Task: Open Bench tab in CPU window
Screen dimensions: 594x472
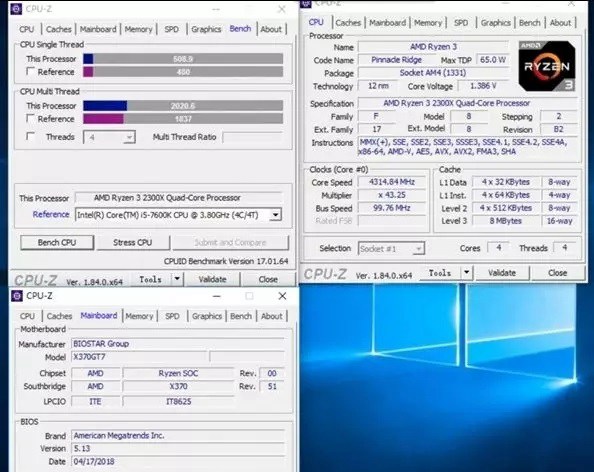Action: click(530, 23)
